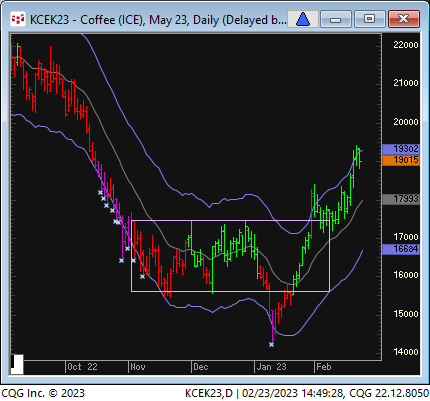Click the 16000 price scale value
Image resolution: width=430 pixels, height=401 pixels.
pos(406,275)
